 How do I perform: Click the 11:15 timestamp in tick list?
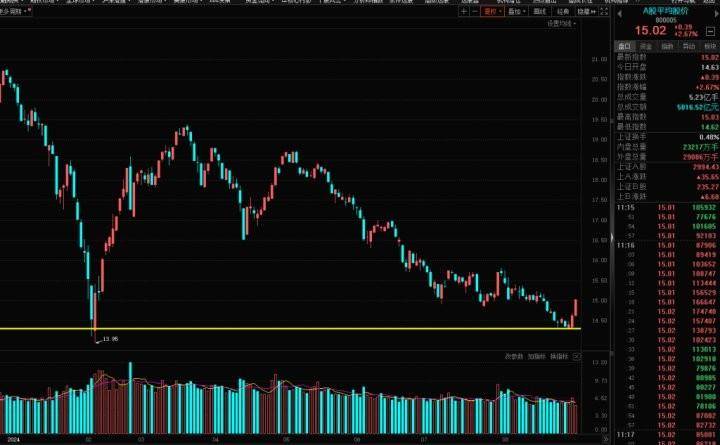pos(625,208)
